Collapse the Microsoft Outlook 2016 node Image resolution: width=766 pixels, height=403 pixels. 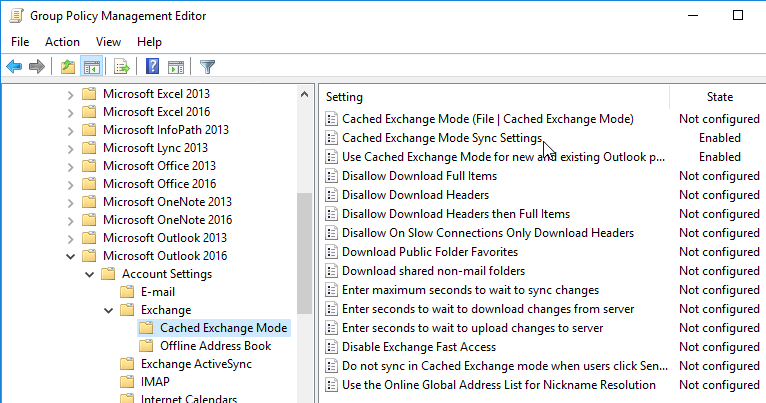pyautogui.click(x=70, y=256)
